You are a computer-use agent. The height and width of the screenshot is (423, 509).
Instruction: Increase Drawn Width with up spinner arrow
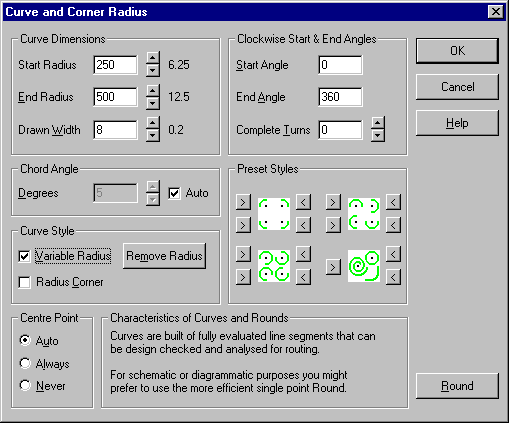coord(153,123)
